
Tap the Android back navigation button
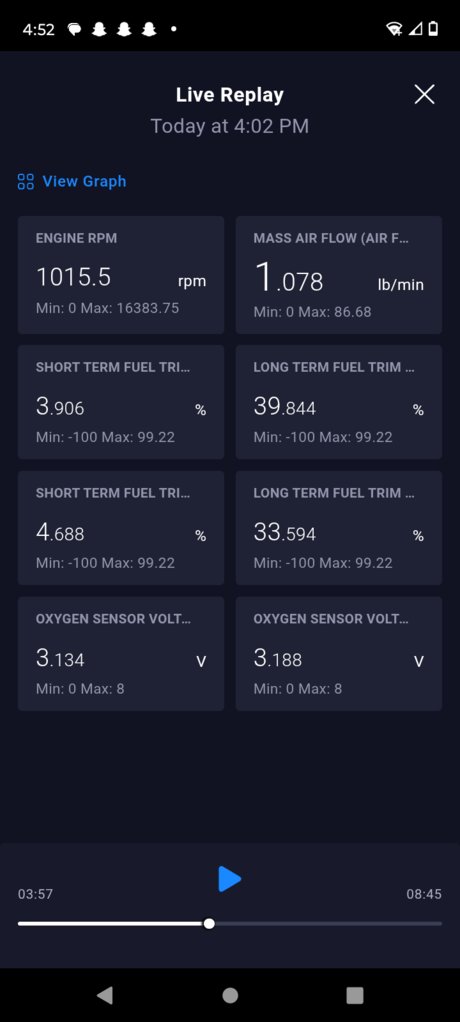[104, 995]
